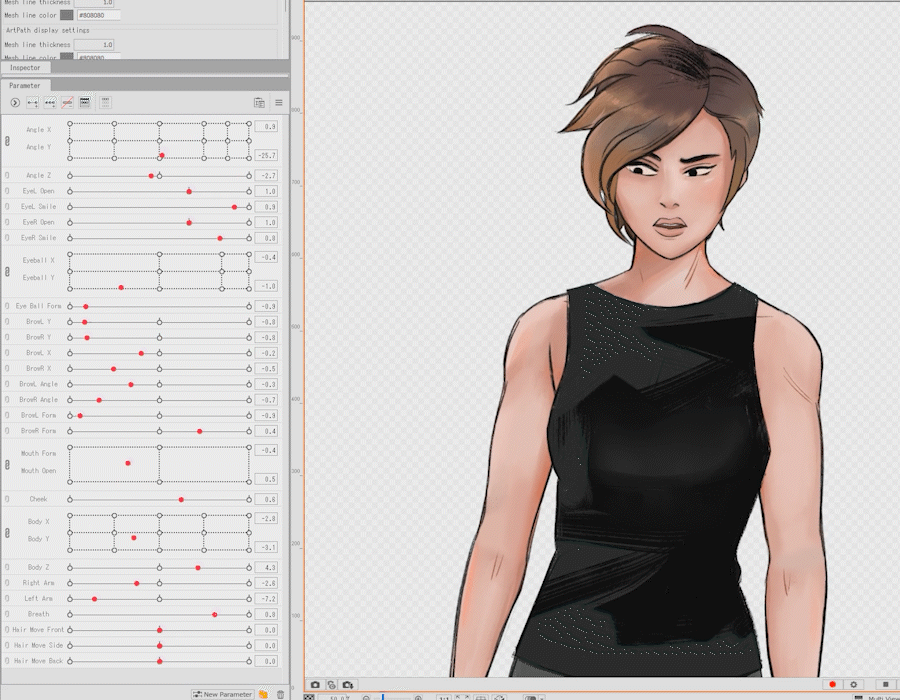Viewport: 900px width, 700px height.
Task: Click the Mesh line color gray swatch
Action: coord(66,15)
